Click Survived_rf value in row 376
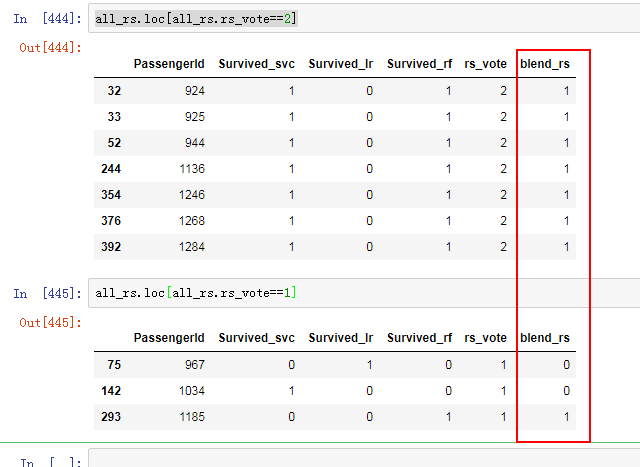640x467 pixels. click(x=449, y=221)
